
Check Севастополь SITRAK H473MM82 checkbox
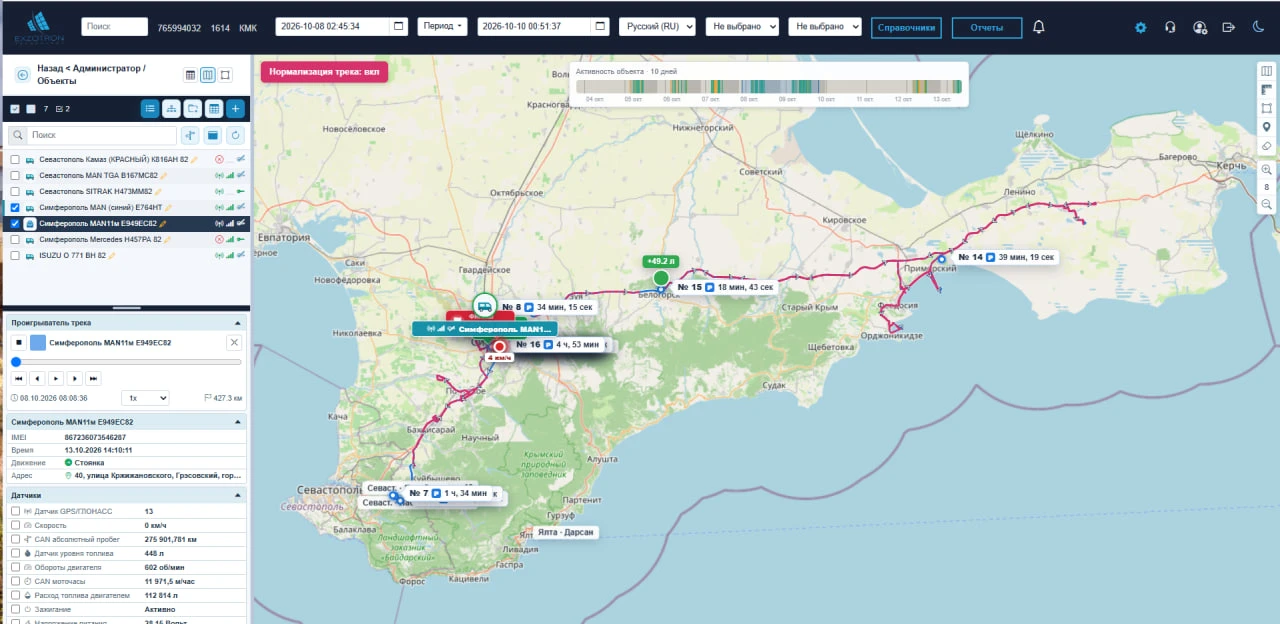[x=15, y=191]
